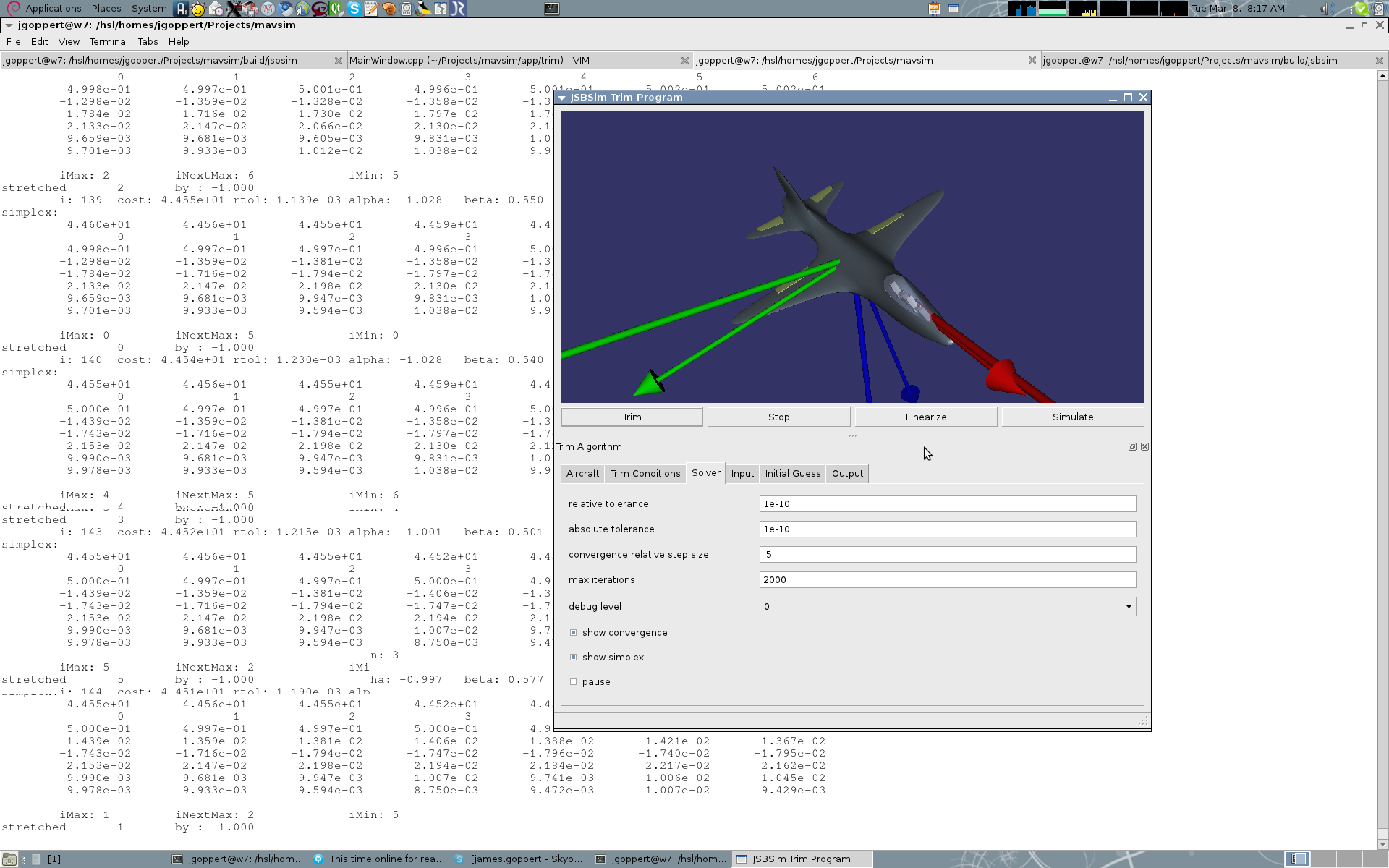The height and width of the screenshot is (868, 1389).
Task: Click the Simulate button
Action: [x=1073, y=417]
